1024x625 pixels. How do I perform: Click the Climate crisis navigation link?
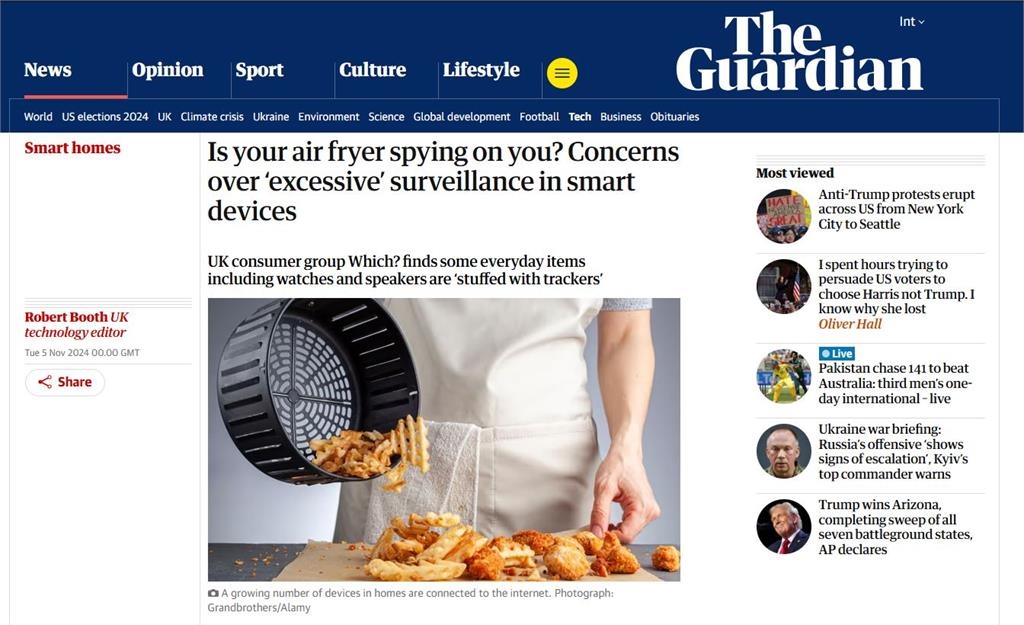coord(212,116)
